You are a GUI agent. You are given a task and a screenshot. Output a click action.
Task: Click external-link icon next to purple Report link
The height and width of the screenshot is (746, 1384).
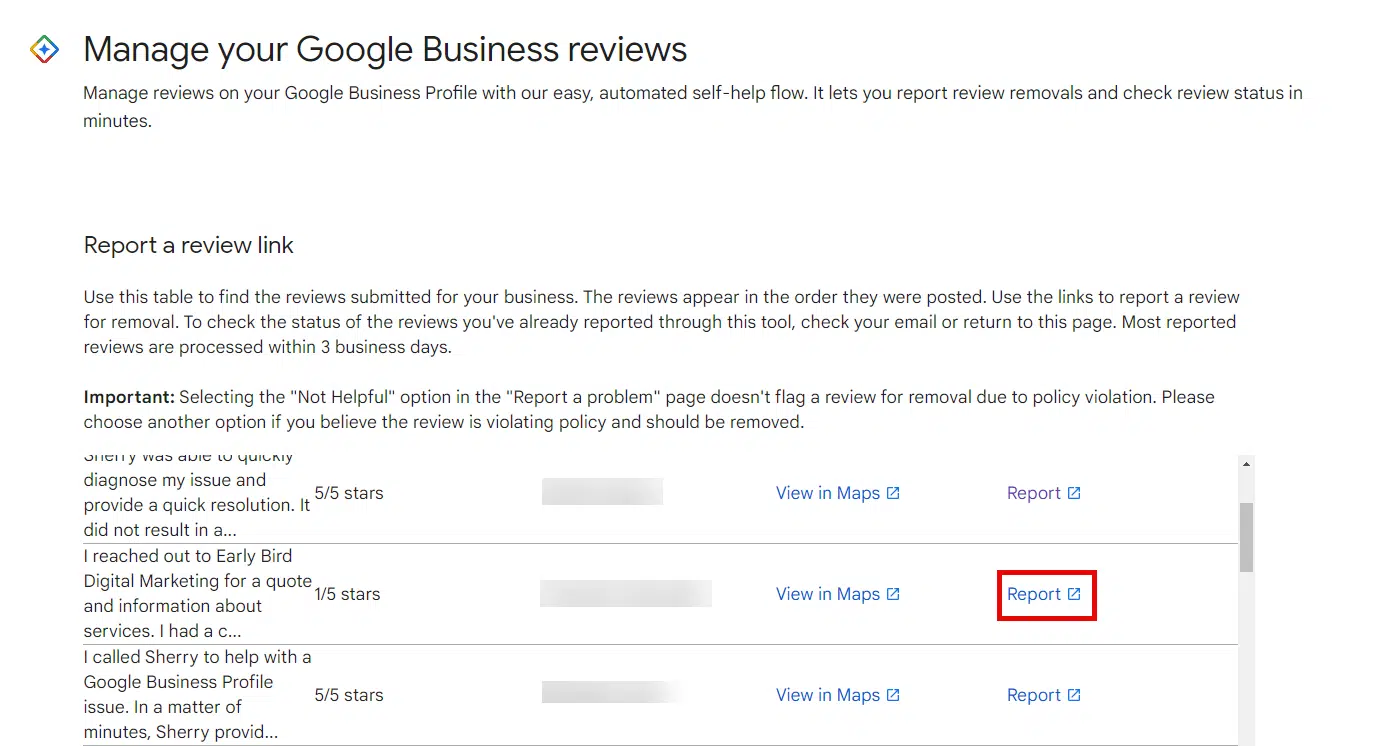[x=1074, y=493]
